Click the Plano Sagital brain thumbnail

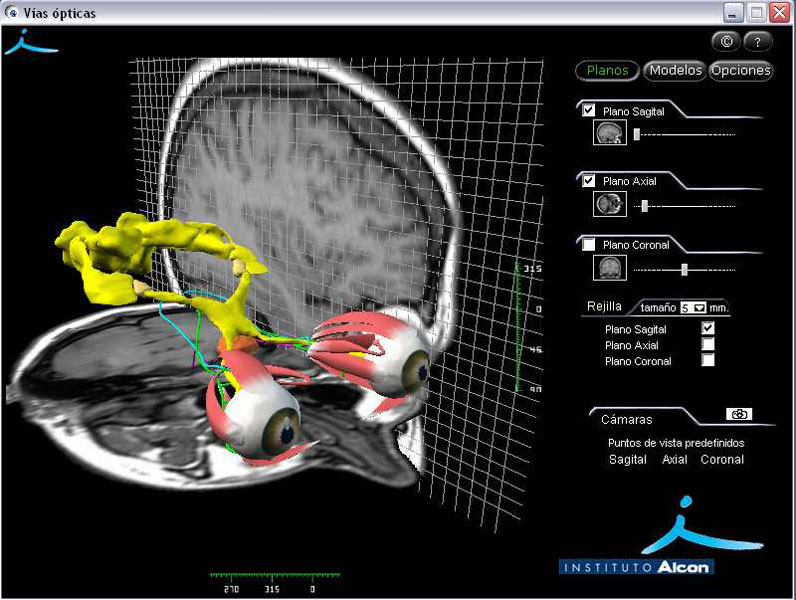[610, 133]
